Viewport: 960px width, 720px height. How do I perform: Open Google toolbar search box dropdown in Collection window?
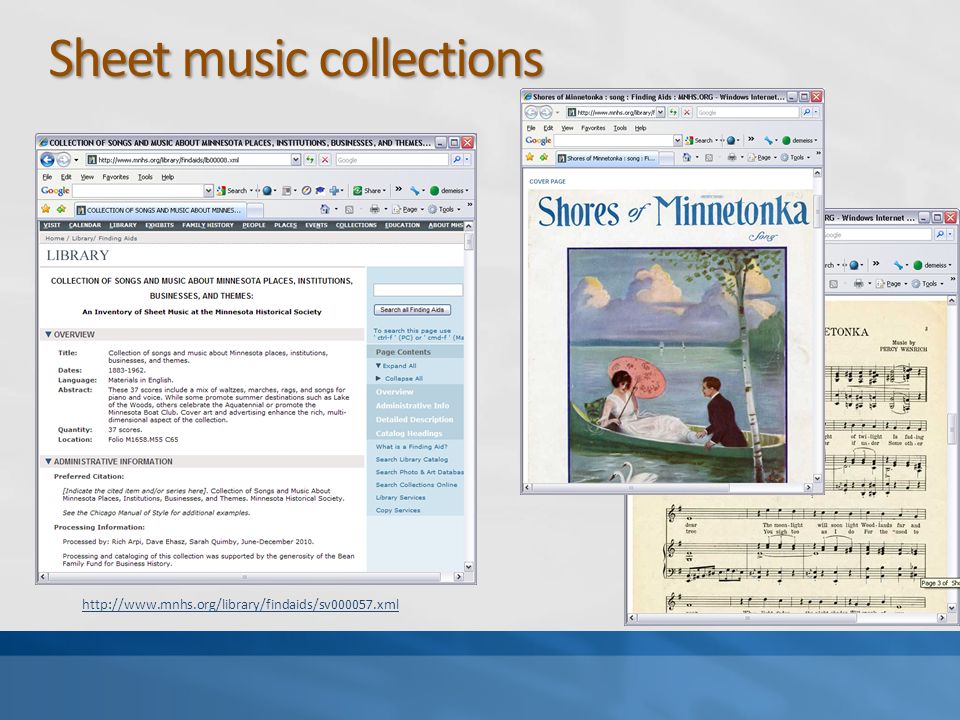pos(208,190)
